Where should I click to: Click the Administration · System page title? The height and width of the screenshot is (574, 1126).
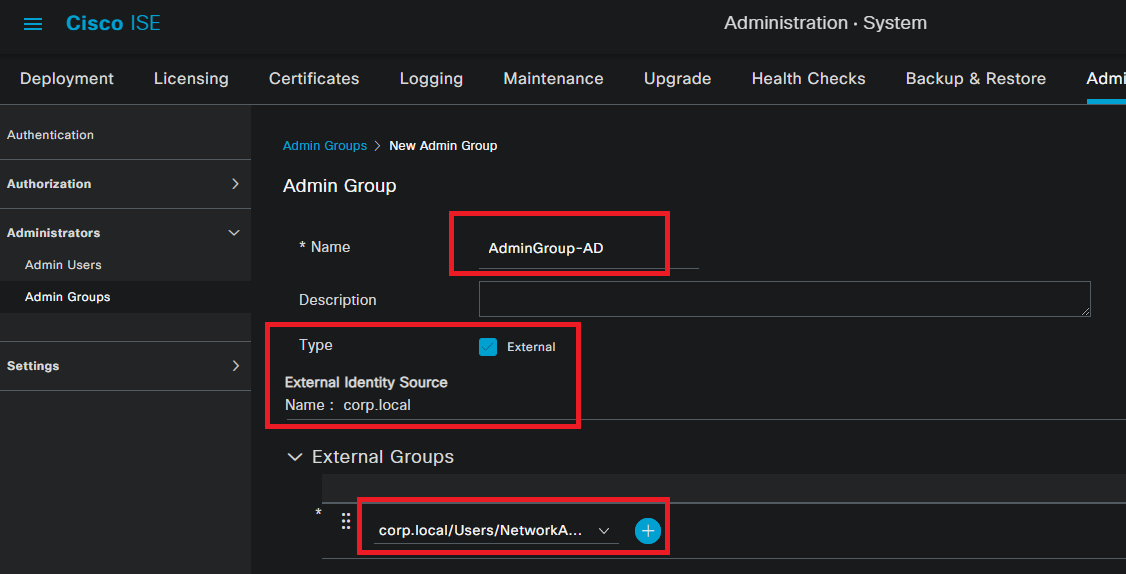(x=825, y=23)
